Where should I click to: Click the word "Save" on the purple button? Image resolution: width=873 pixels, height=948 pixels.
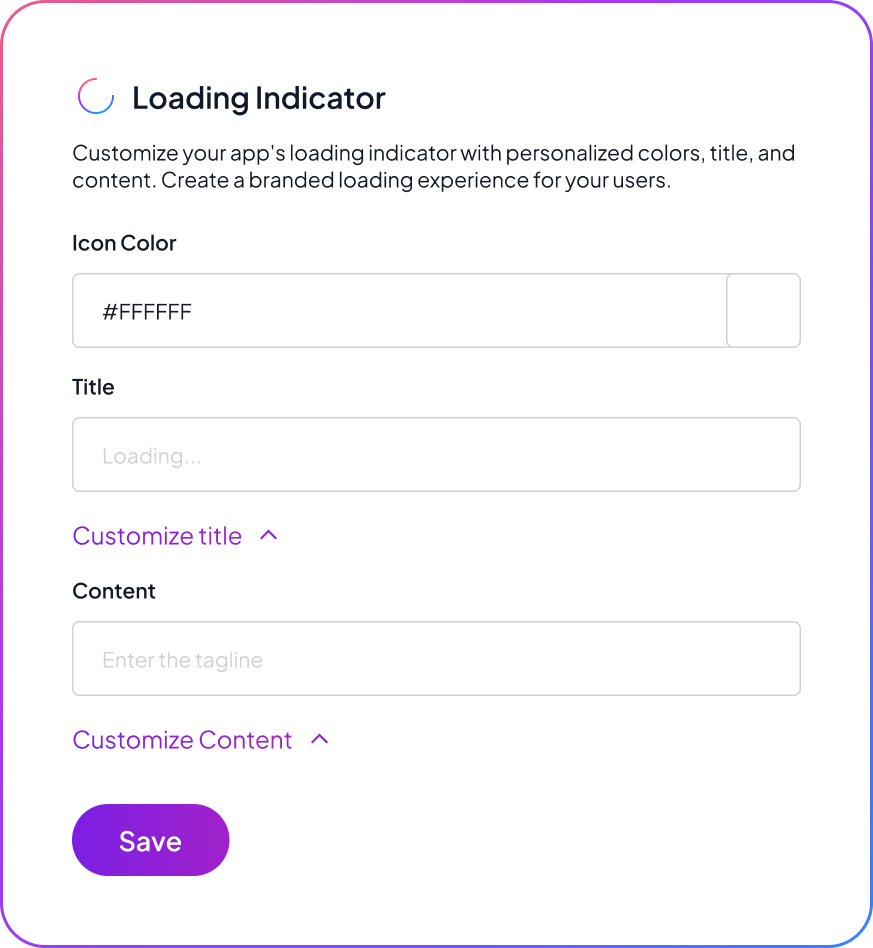[150, 841]
